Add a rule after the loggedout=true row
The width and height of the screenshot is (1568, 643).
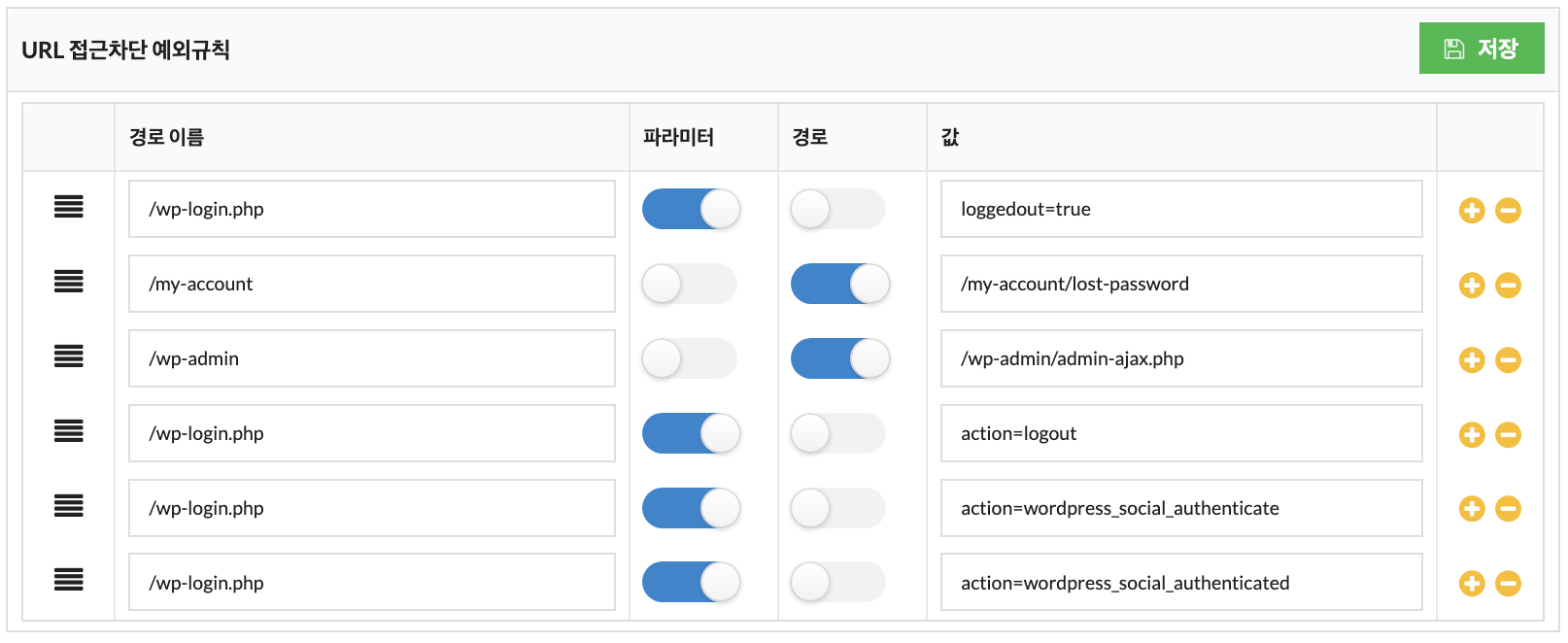(1472, 210)
